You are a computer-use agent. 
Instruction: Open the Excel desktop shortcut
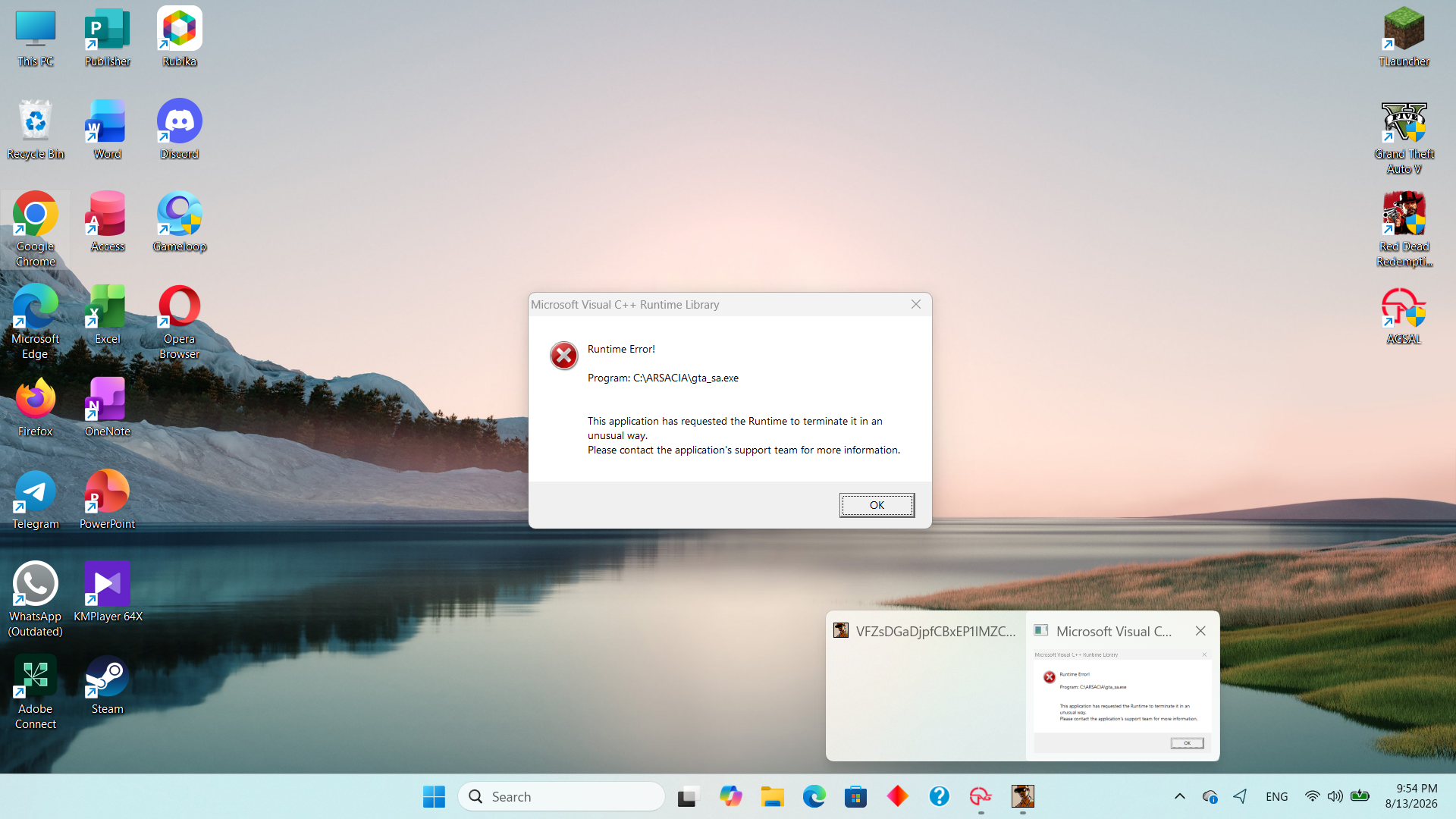pos(107,315)
